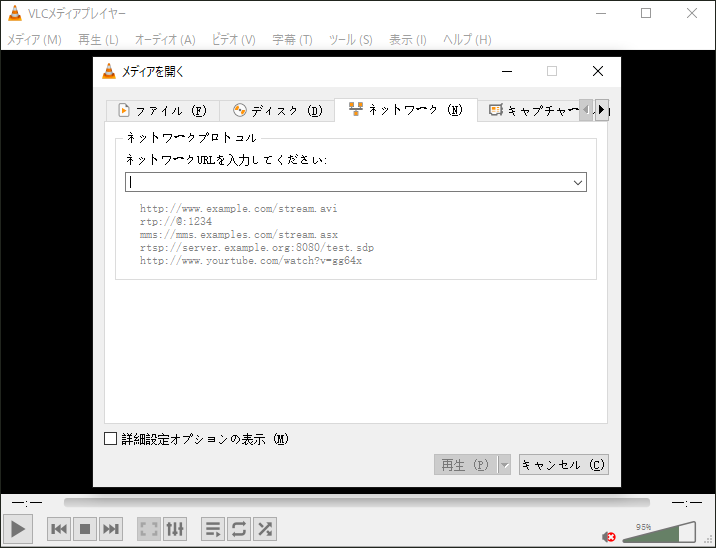
Task: Click the キャンセル (C) button
Action: tap(563, 465)
